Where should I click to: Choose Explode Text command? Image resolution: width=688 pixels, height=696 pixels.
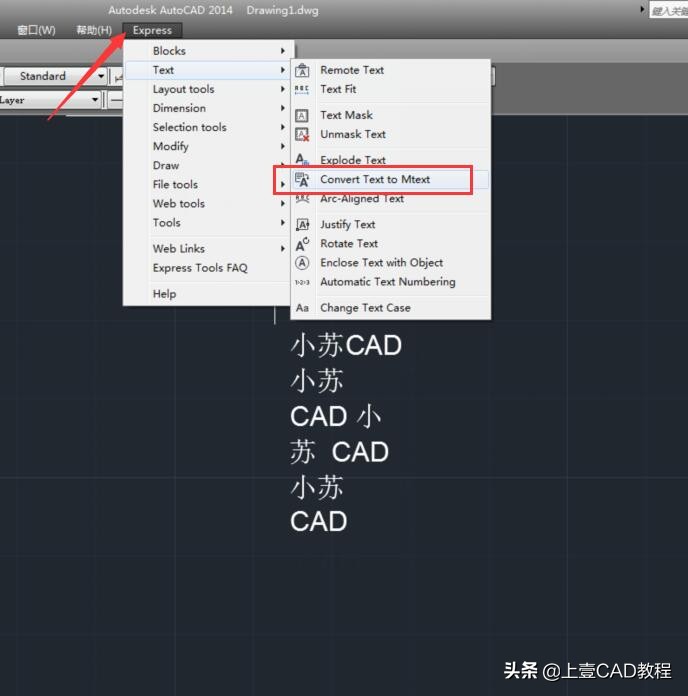(x=391, y=160)
